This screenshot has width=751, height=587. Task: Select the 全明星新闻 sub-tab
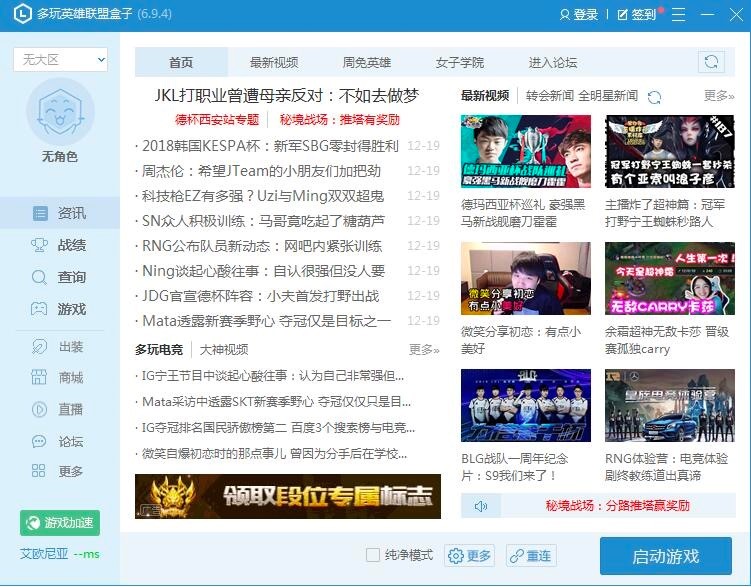(608, 96)
